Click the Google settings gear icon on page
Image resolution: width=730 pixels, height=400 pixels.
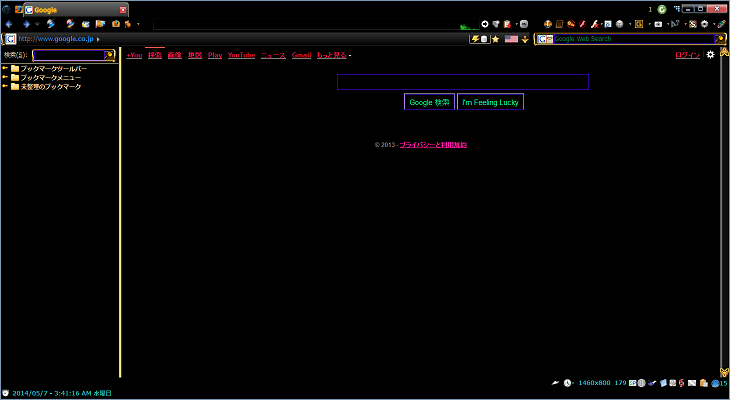pos(711,55)
